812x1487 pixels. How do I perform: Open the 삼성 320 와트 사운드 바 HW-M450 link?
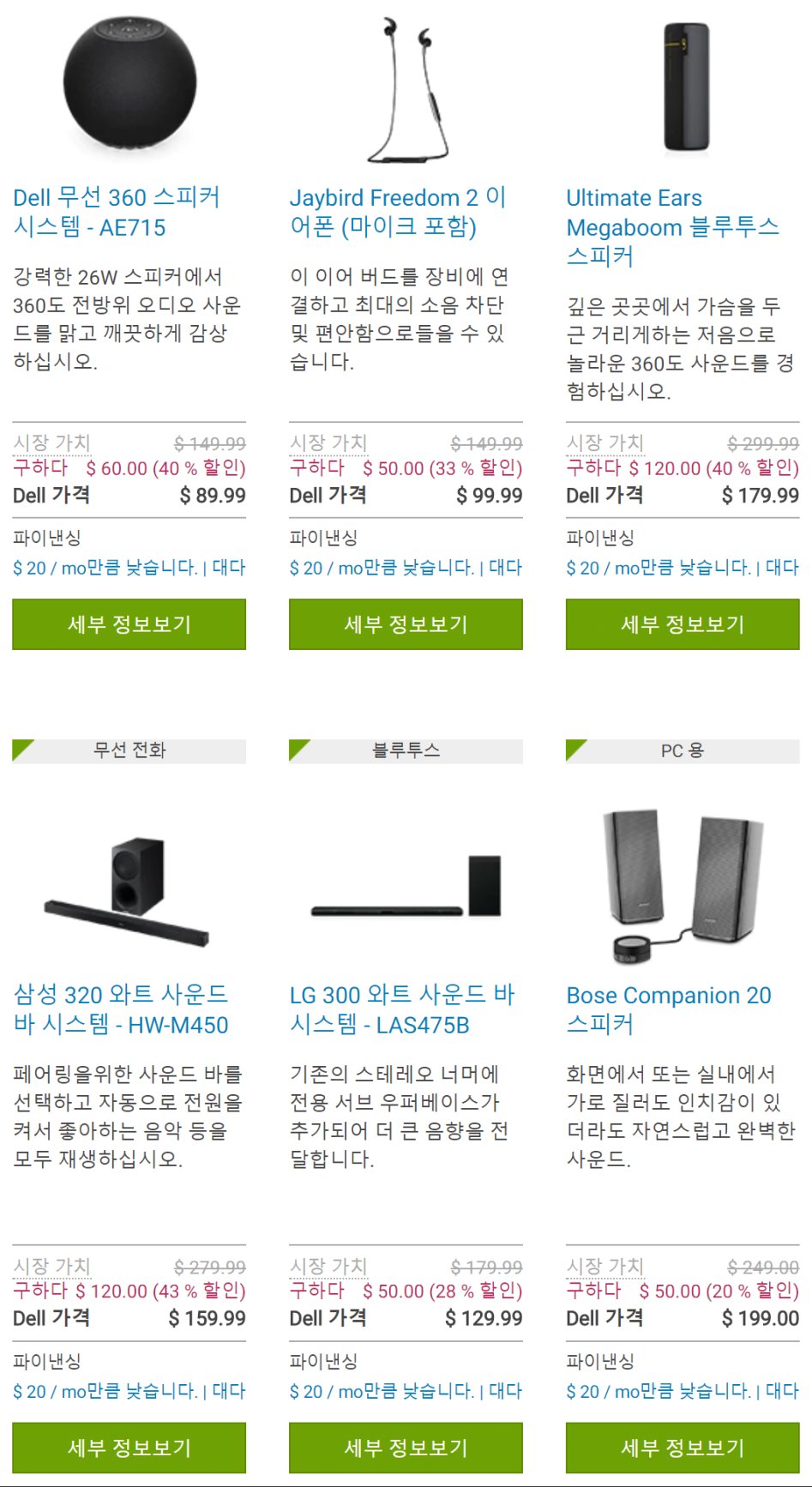pos(121,1009)
